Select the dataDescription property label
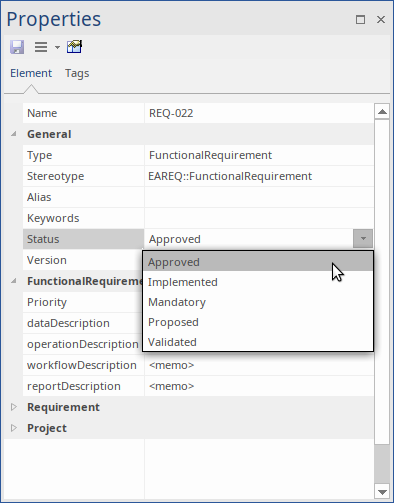The image size is (394, 503). click(68, 323)
